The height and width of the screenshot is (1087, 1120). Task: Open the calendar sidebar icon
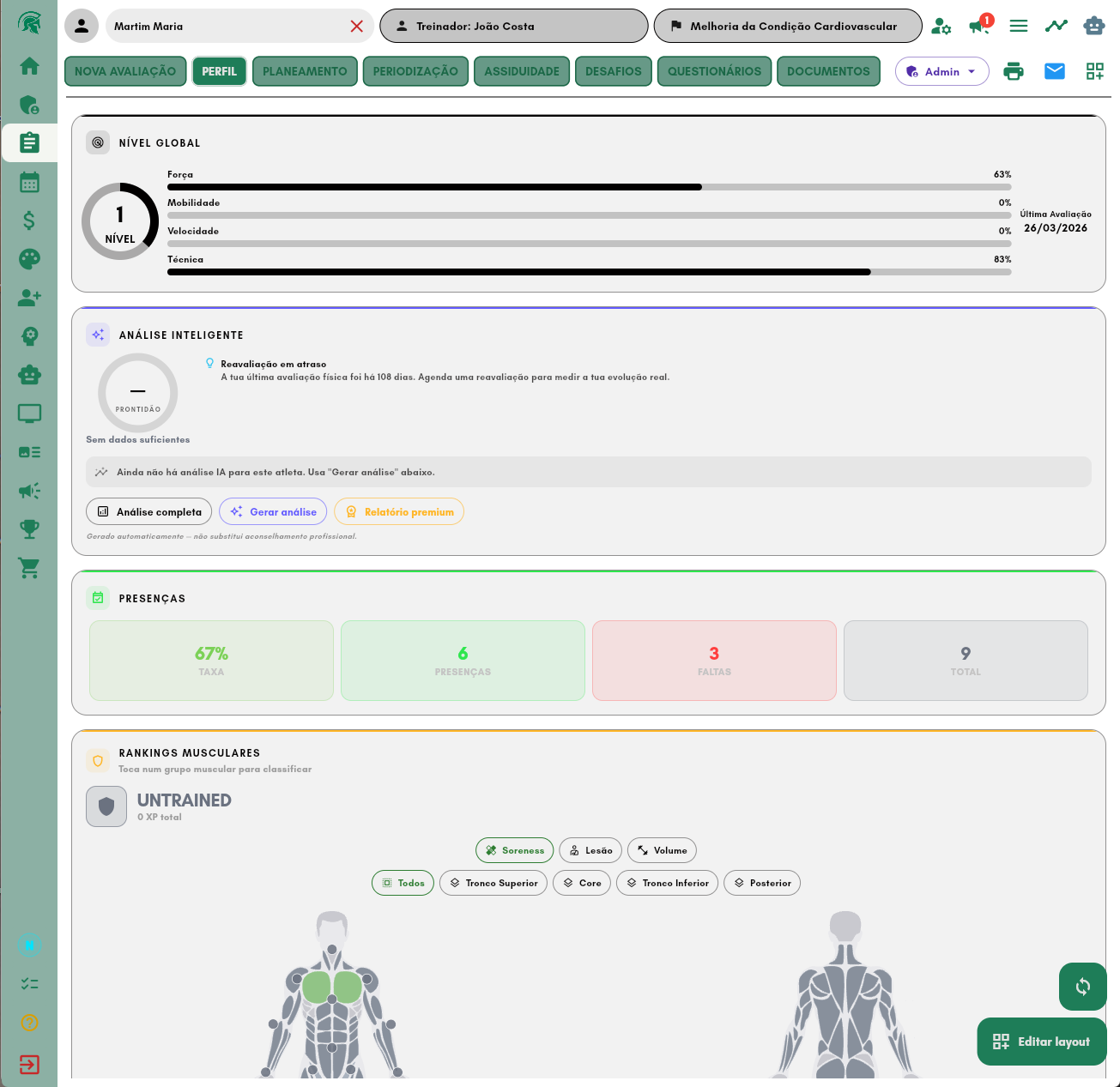[29, 182]
